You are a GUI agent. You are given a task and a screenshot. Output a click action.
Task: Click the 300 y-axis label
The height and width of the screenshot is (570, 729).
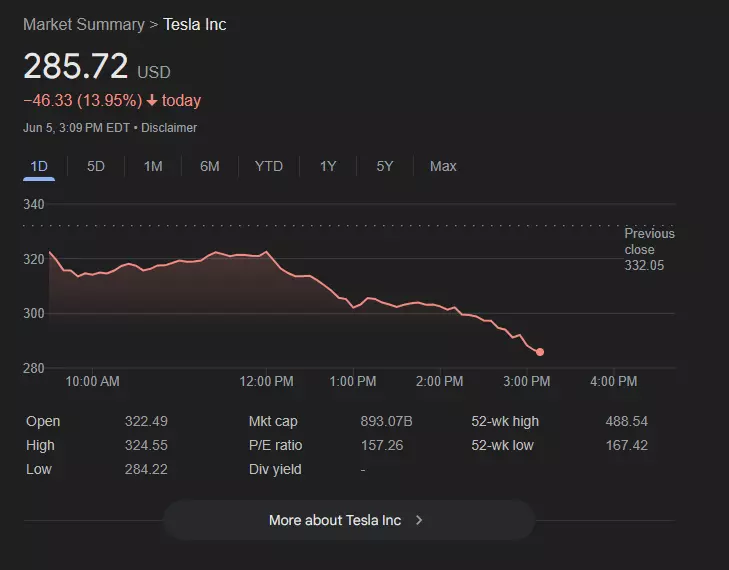pyautogui.click(x=34, y=314)
